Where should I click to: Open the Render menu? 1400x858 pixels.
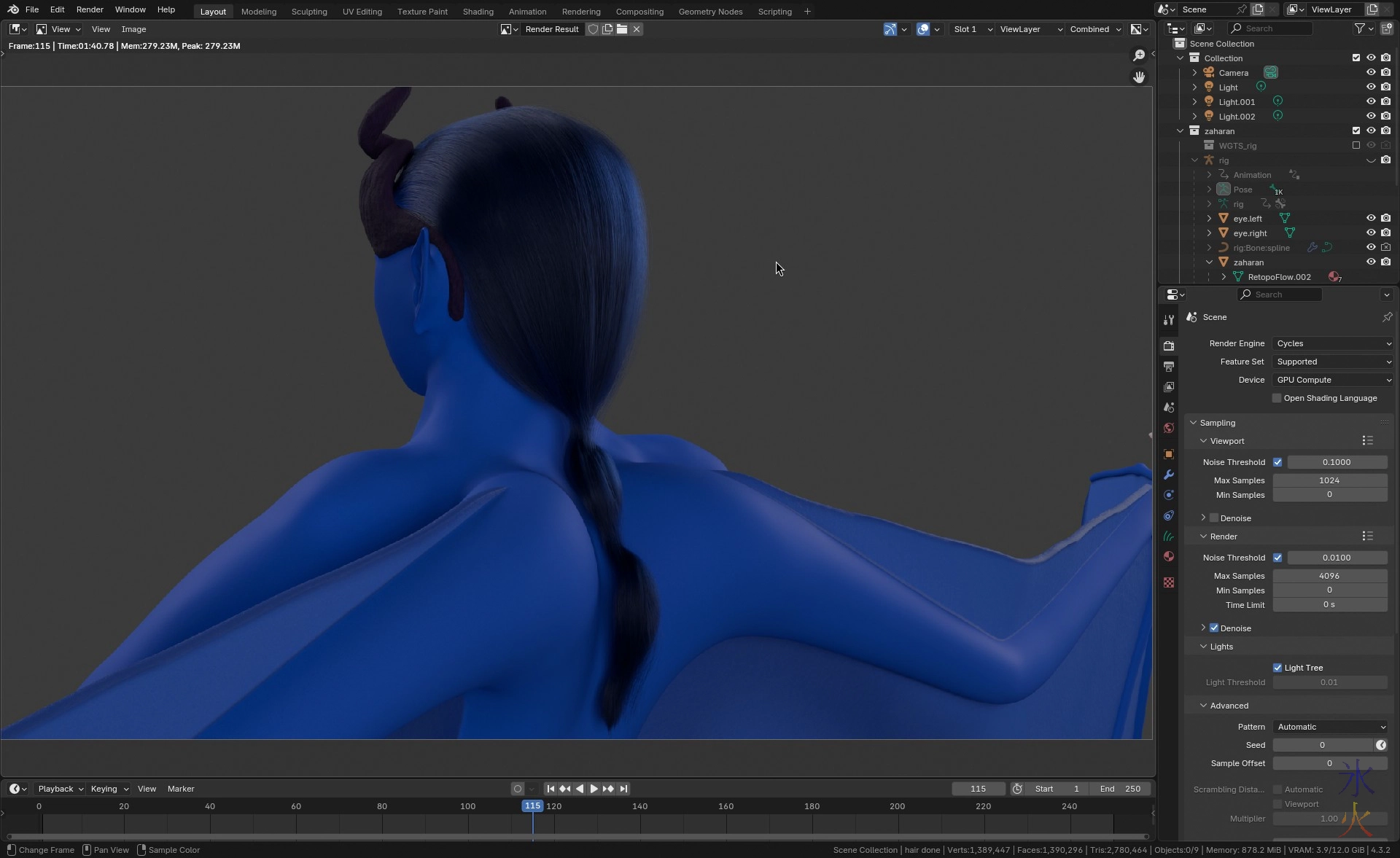tap(90, 9)
